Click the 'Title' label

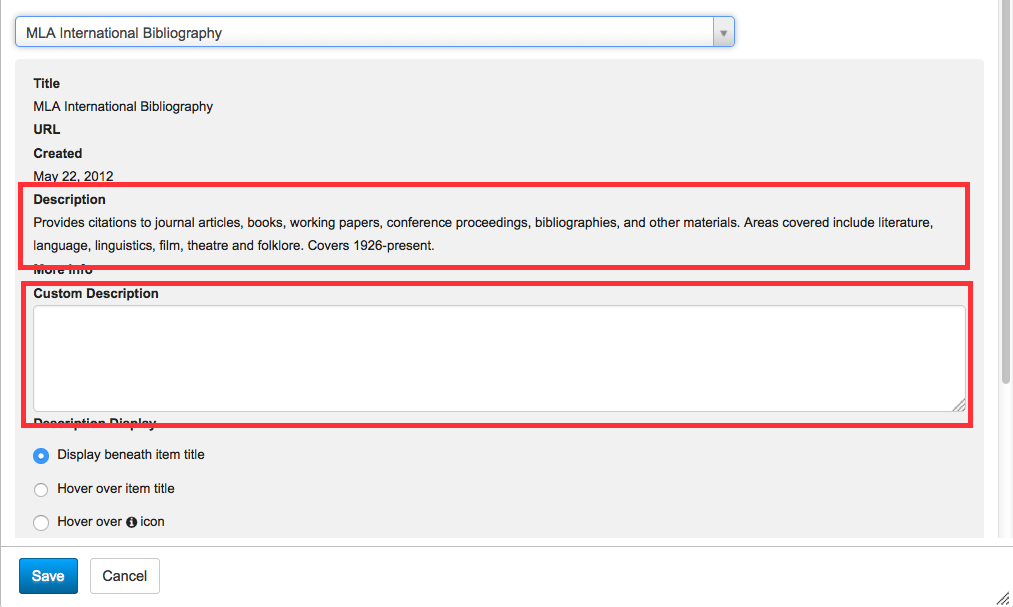47,83
